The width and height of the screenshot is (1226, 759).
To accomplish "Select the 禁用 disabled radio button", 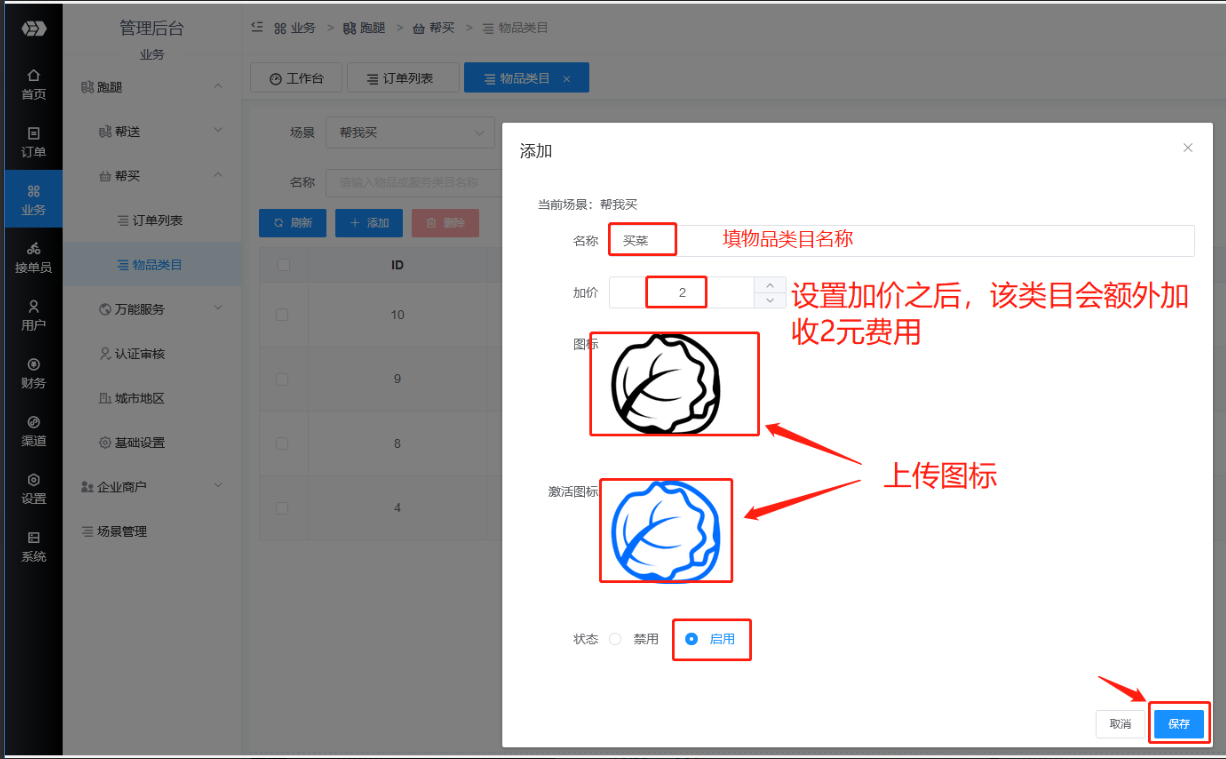I will [x=615, y=639].
